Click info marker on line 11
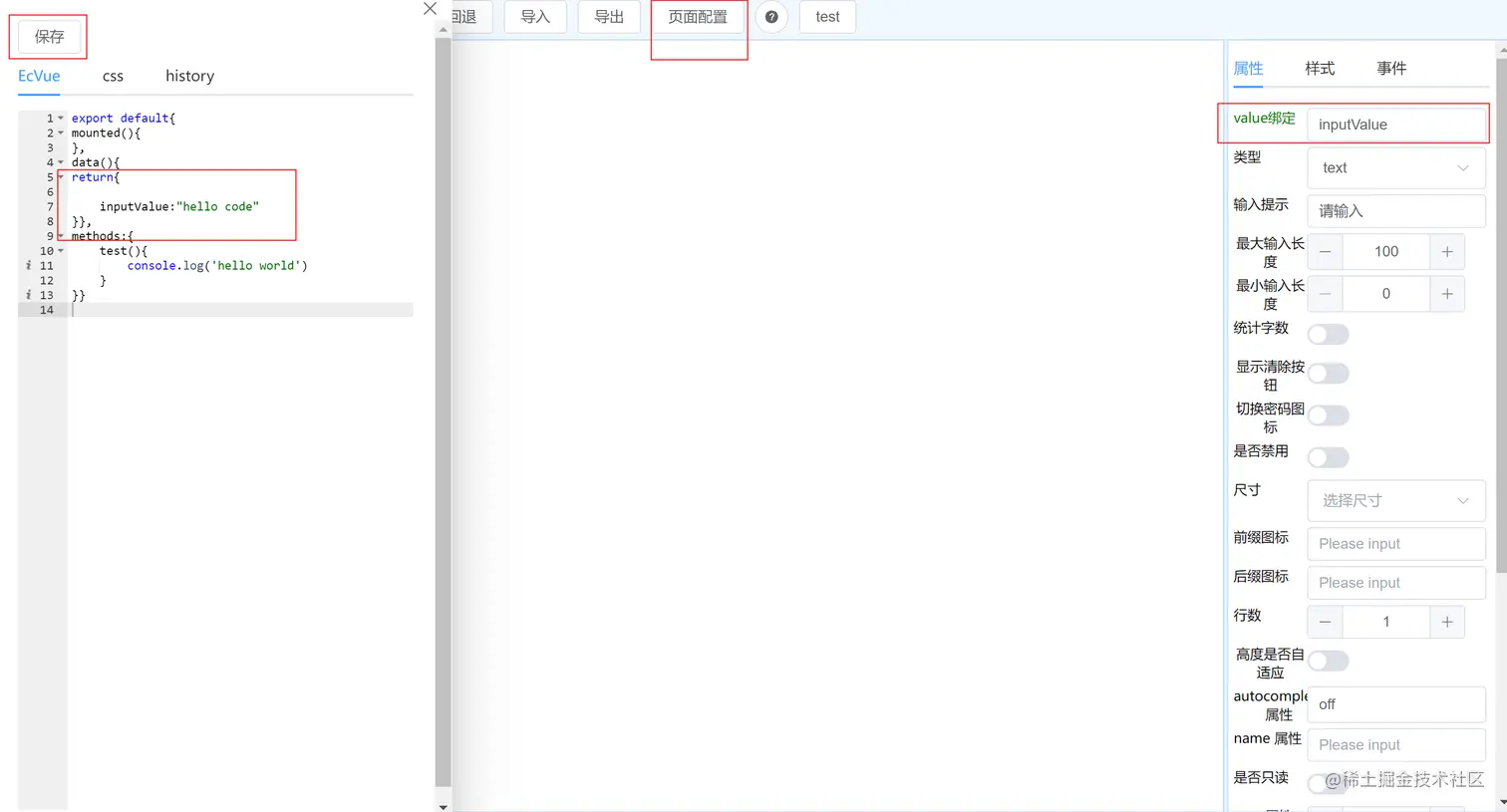Viewport: 1507px width, 812px height. [x=28, y=266]
